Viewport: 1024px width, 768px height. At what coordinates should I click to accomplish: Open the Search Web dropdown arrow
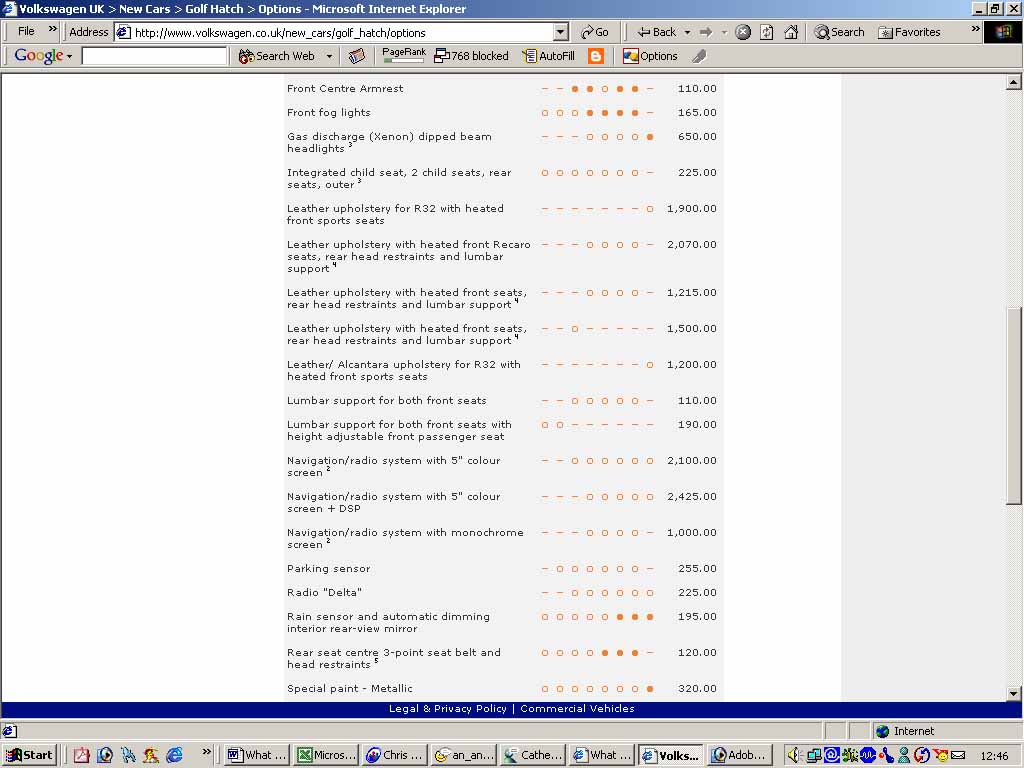[x=329, y=56]
